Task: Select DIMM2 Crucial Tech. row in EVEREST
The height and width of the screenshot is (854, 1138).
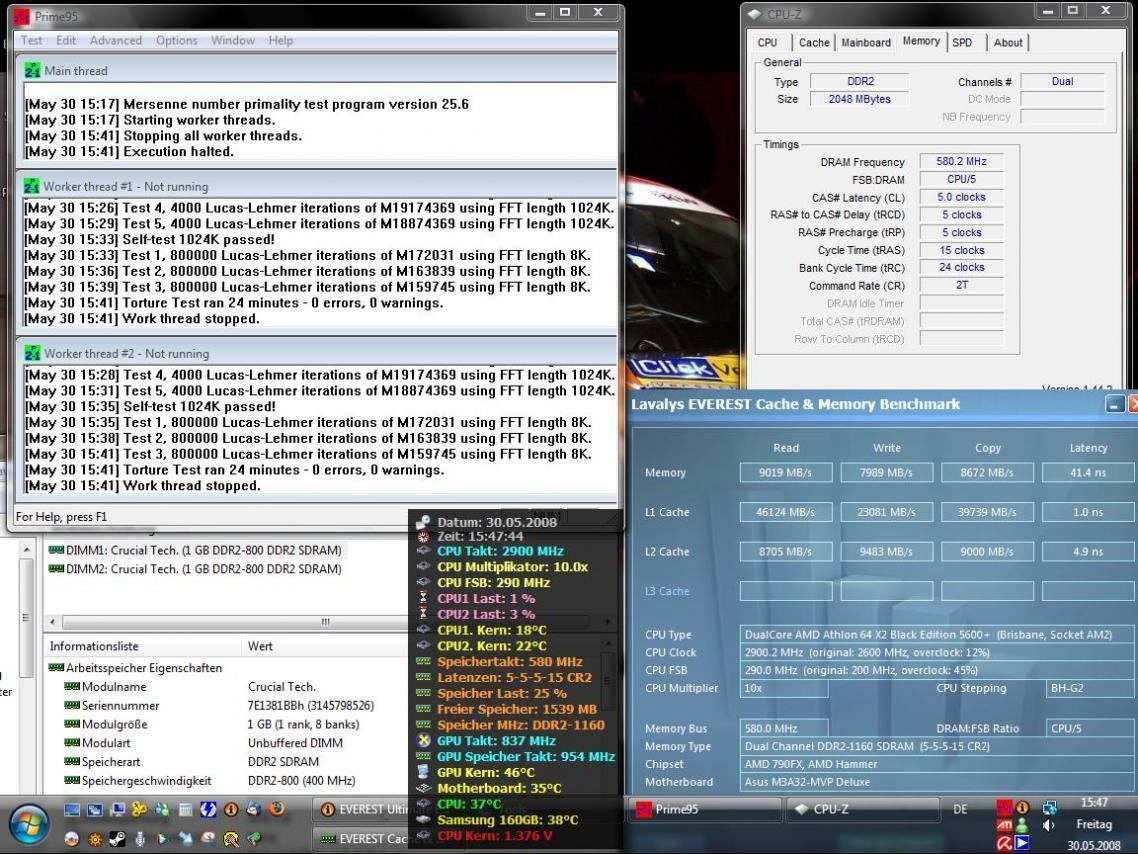Action: click(195, 569)
